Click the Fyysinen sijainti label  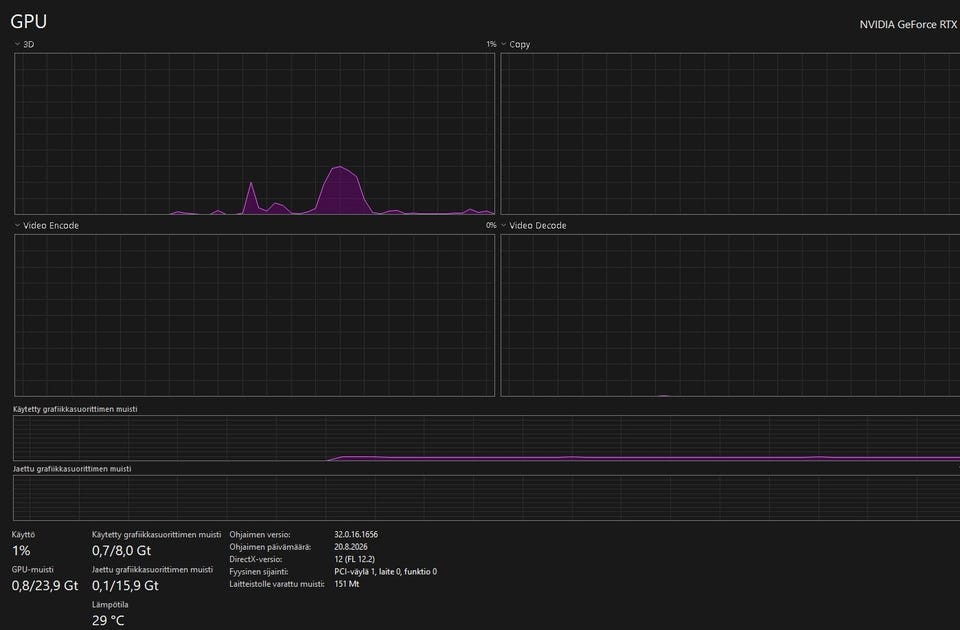point(258,571)
